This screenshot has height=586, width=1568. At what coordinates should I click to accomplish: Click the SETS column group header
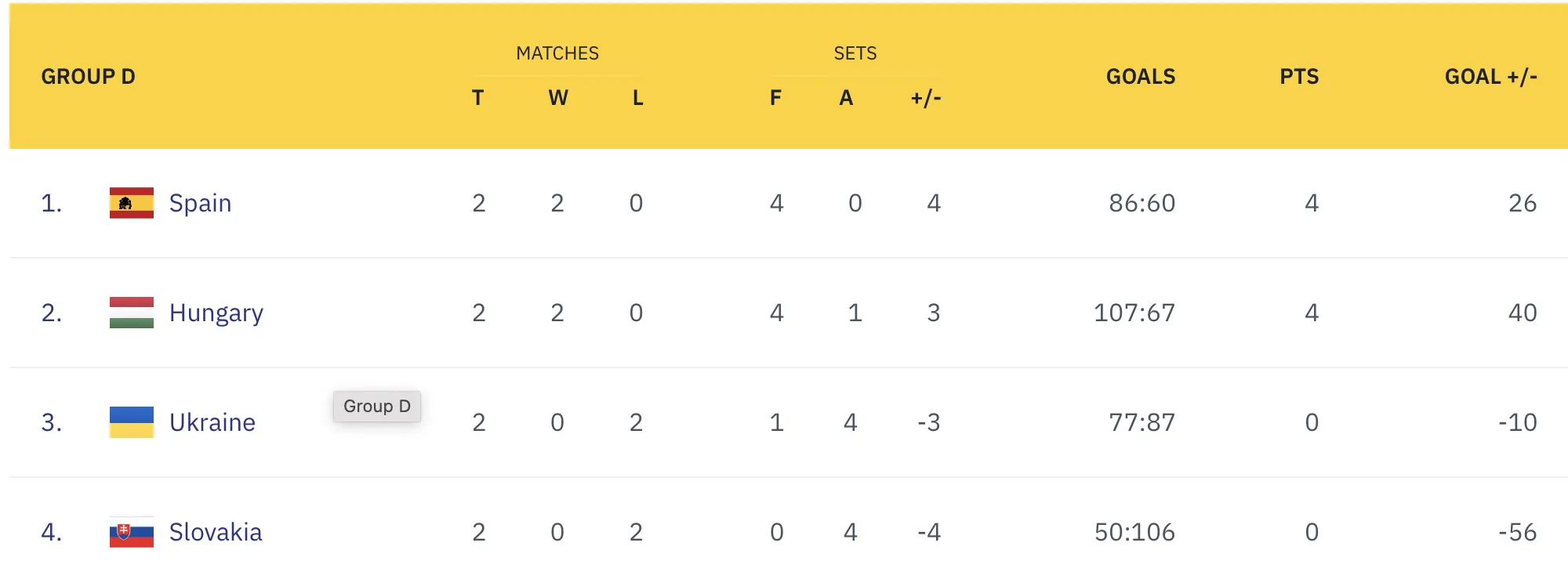point(855,53)
